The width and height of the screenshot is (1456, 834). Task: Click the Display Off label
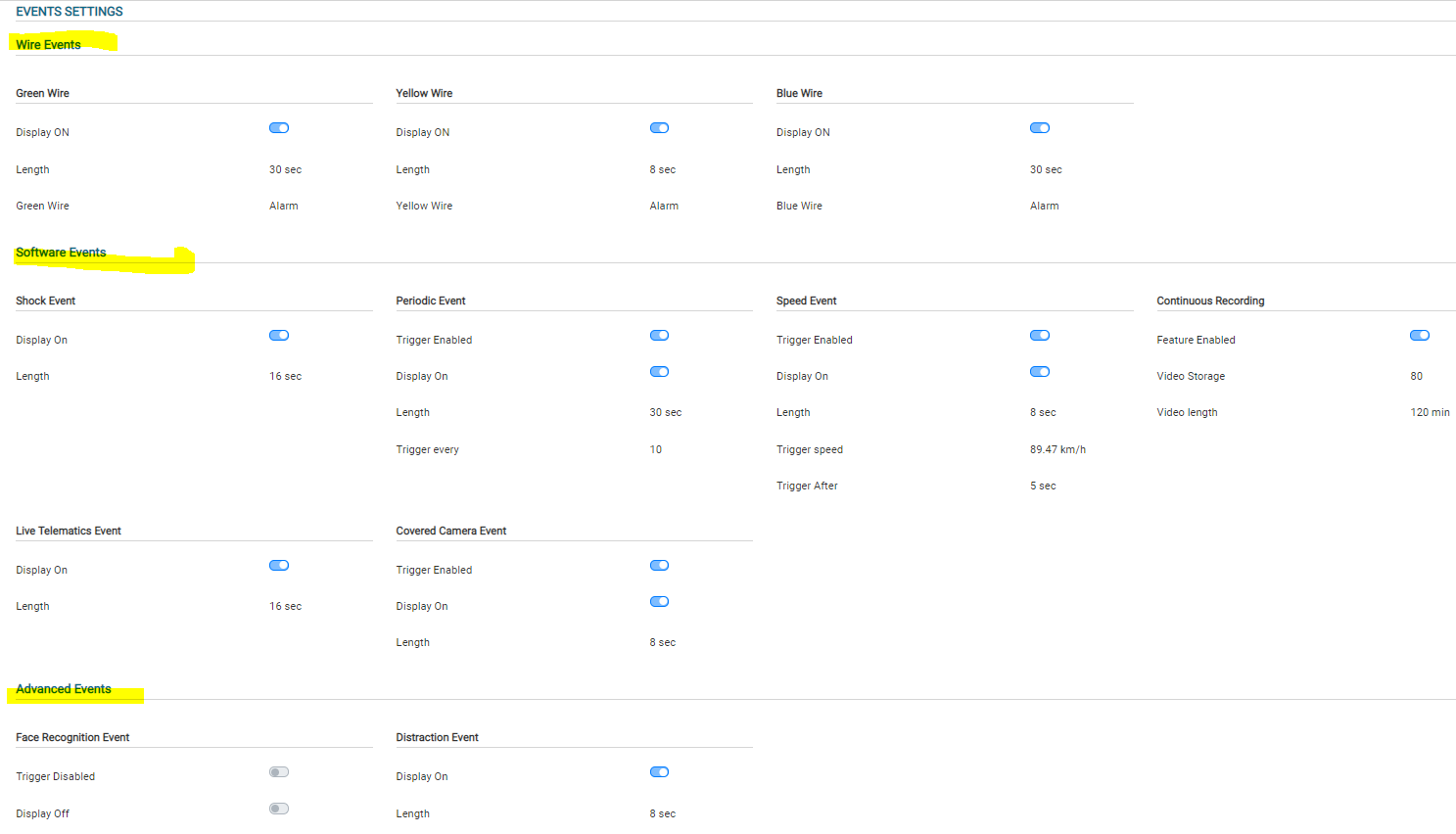(x=43, y=813)
